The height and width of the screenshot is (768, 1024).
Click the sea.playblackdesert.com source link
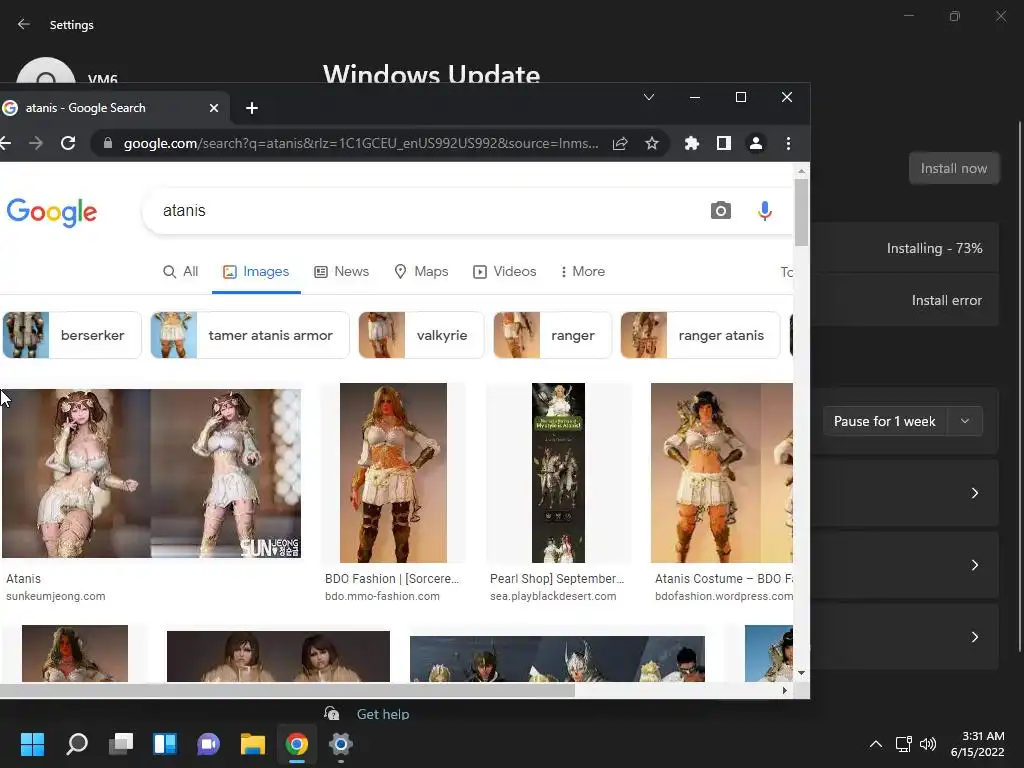click(x=553, y=596)
